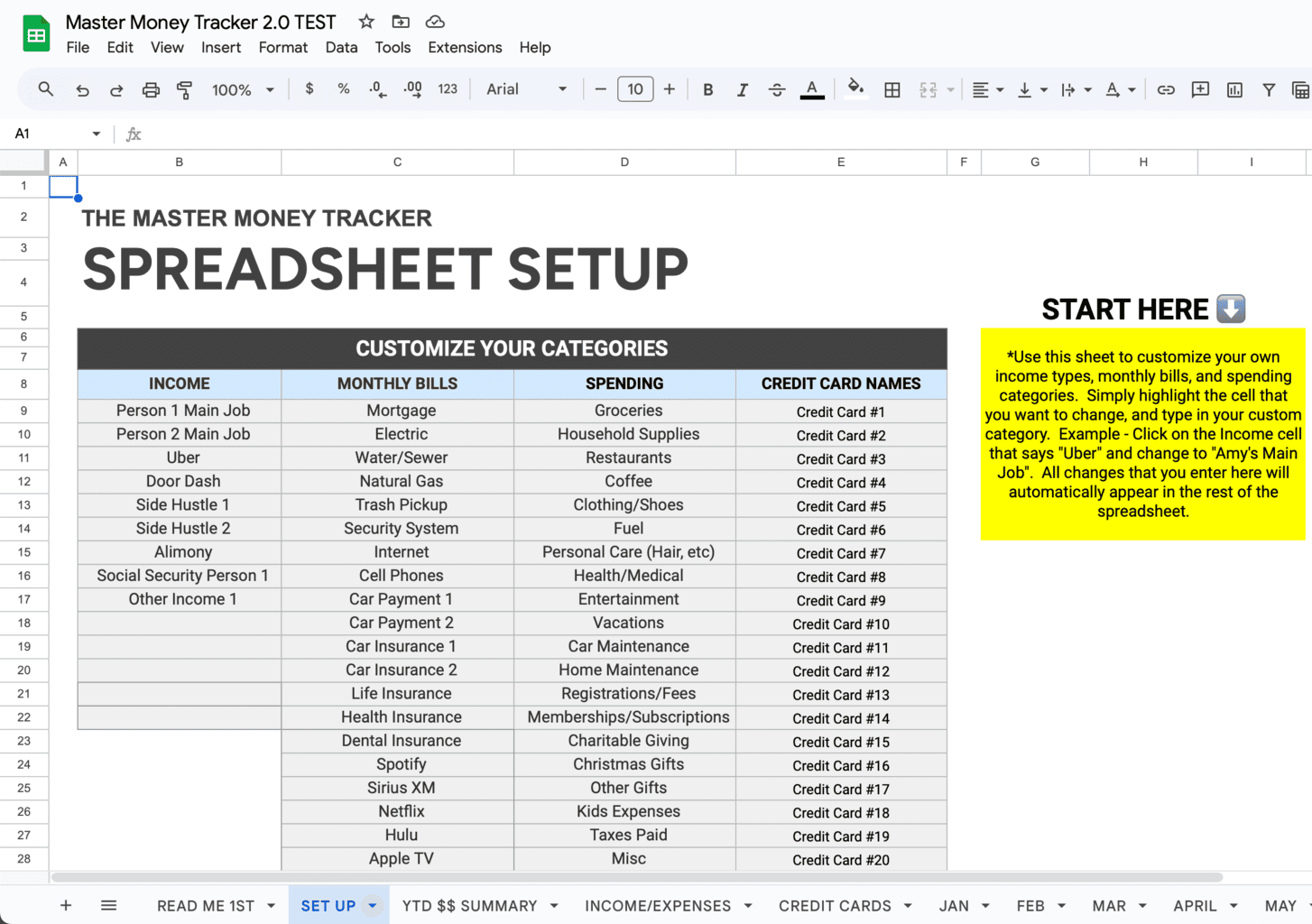Star the Master Money Tracker spreadsheet
The image size is (1312, 924).
tap(365, 21)
